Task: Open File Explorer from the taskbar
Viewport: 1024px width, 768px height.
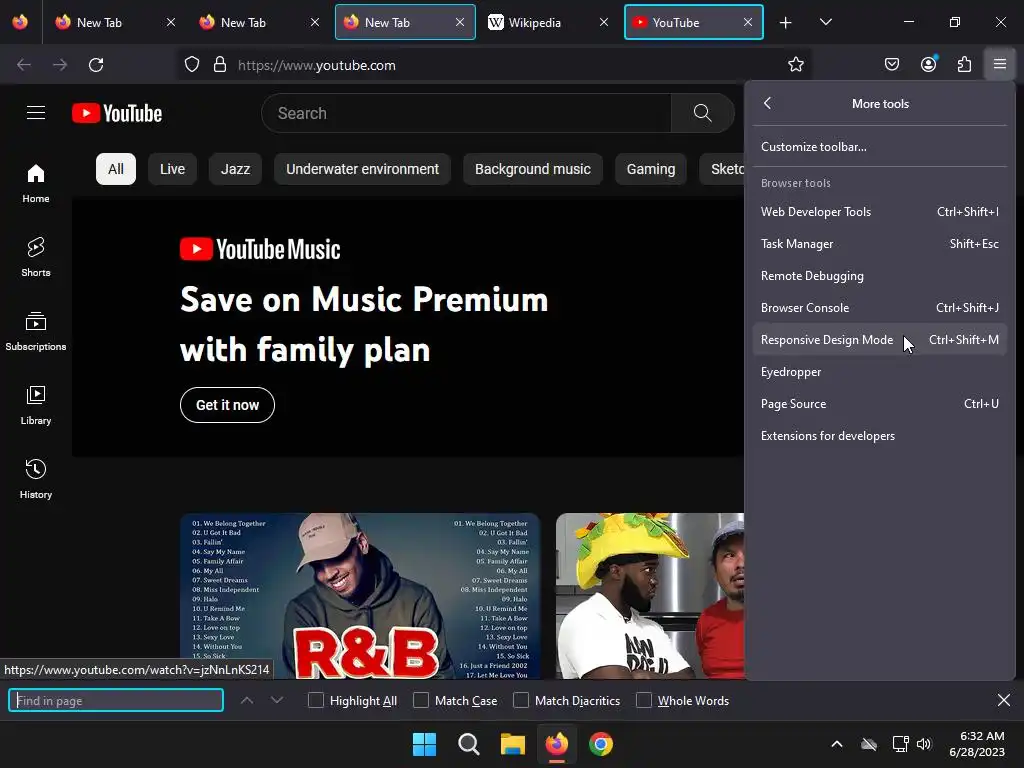Action: coord(513,744)
